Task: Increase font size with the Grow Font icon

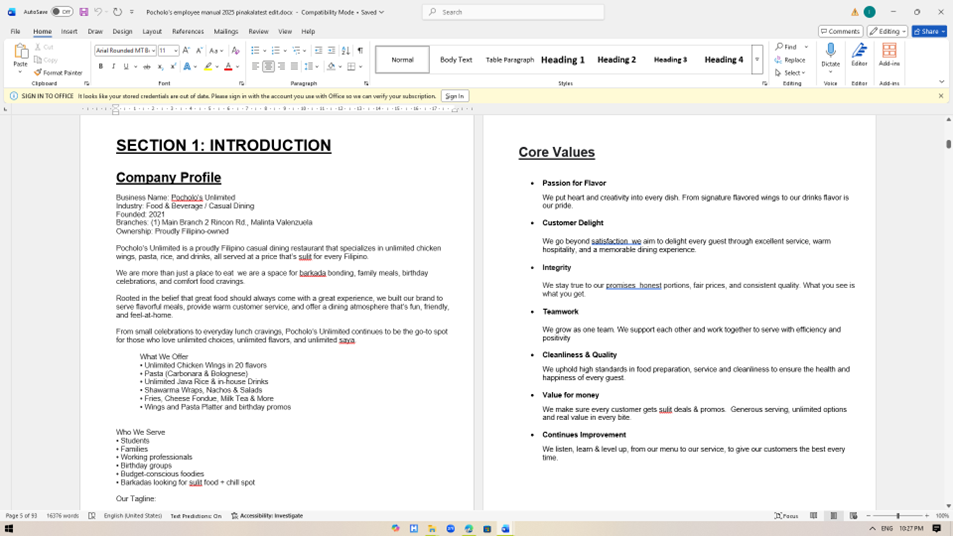Action: tap(186, 50)
